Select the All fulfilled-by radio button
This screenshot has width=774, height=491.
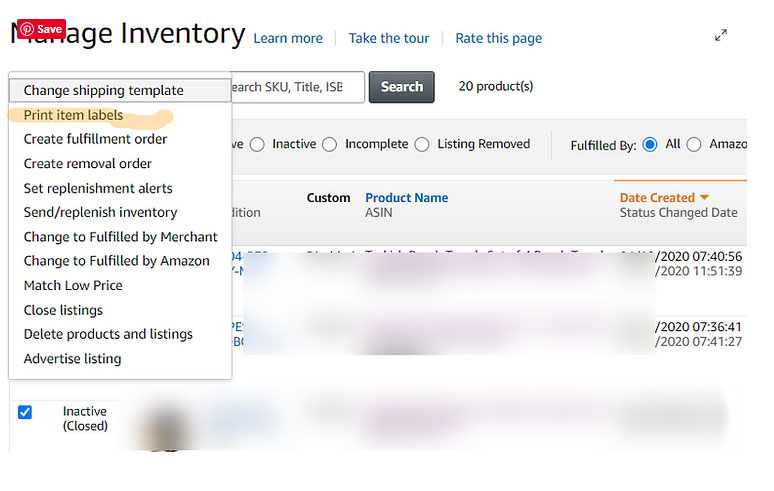tap(650, 144)
